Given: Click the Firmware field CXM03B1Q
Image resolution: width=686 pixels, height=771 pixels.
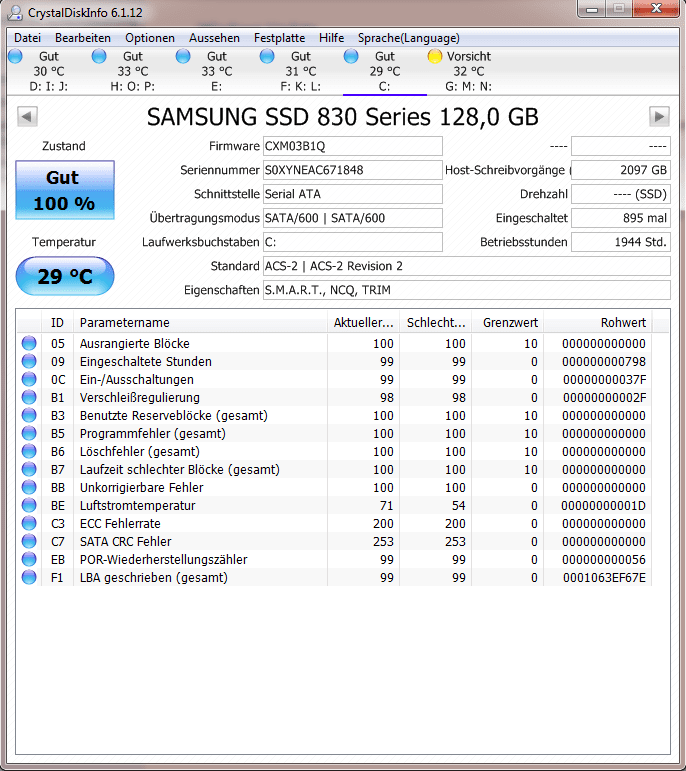Looking at the screenshot, I should pos(353,146).
